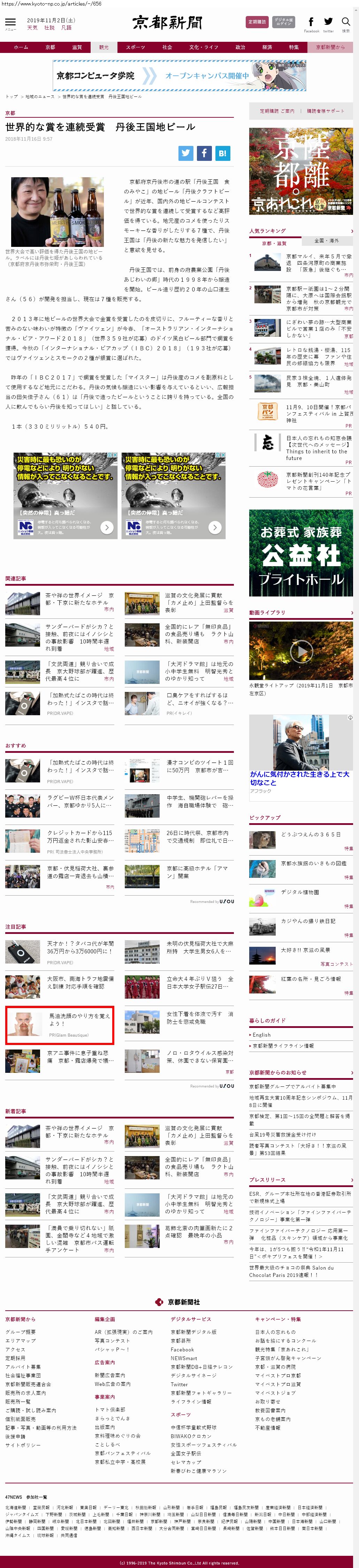Open the hamburger menu icon
This screenshot has height=1568, width=359.
point(10,23)
